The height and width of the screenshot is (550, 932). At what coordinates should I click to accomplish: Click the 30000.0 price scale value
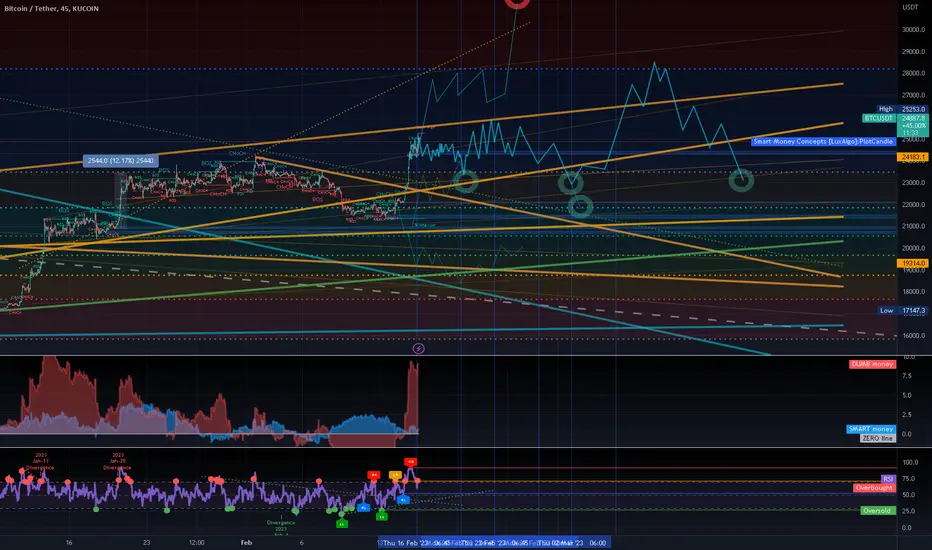point(913,30)
